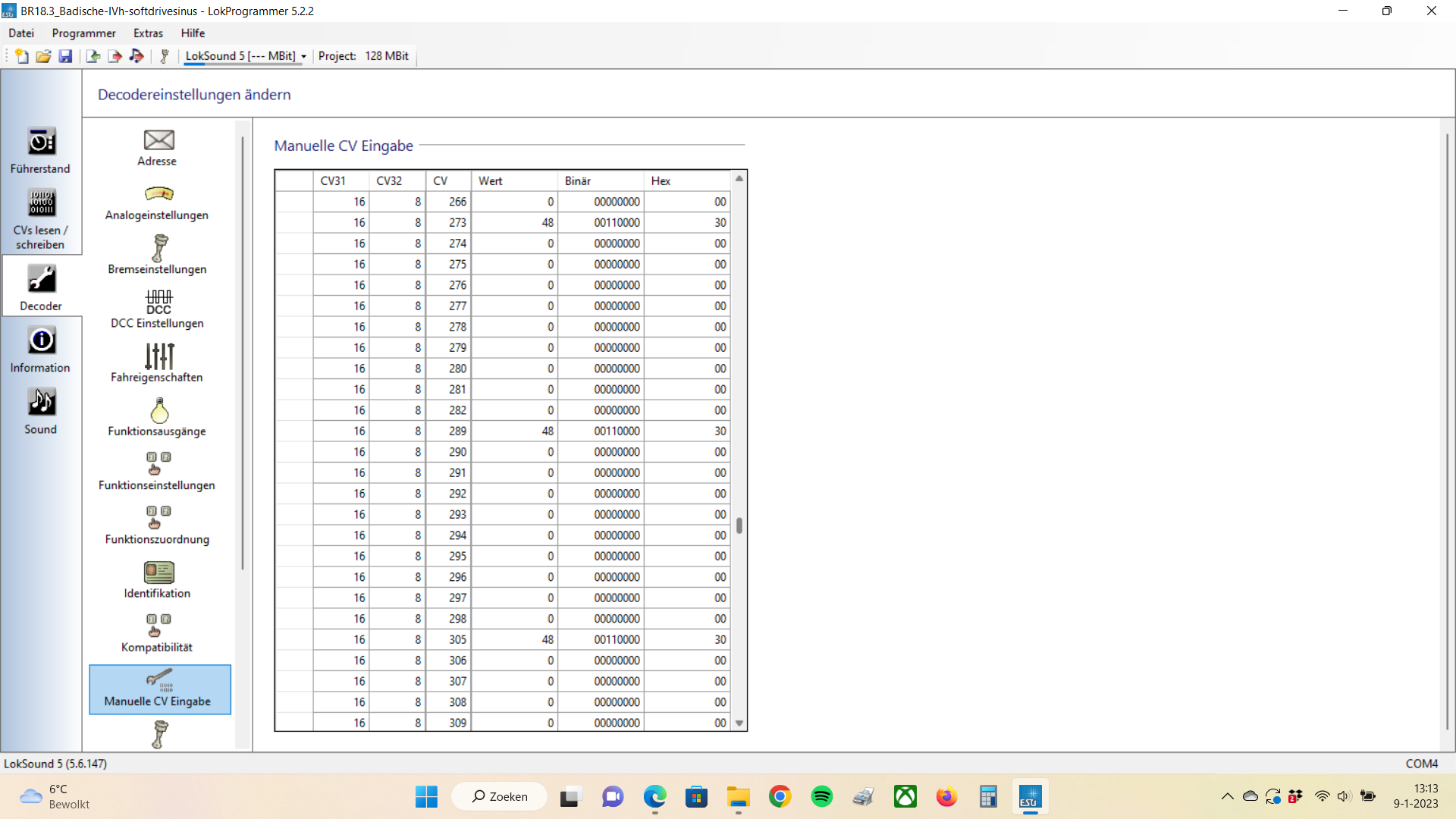Viewport: 1456px width, 819px height.
Task: Open Funktionszuordnung settings
Action: 158,526
